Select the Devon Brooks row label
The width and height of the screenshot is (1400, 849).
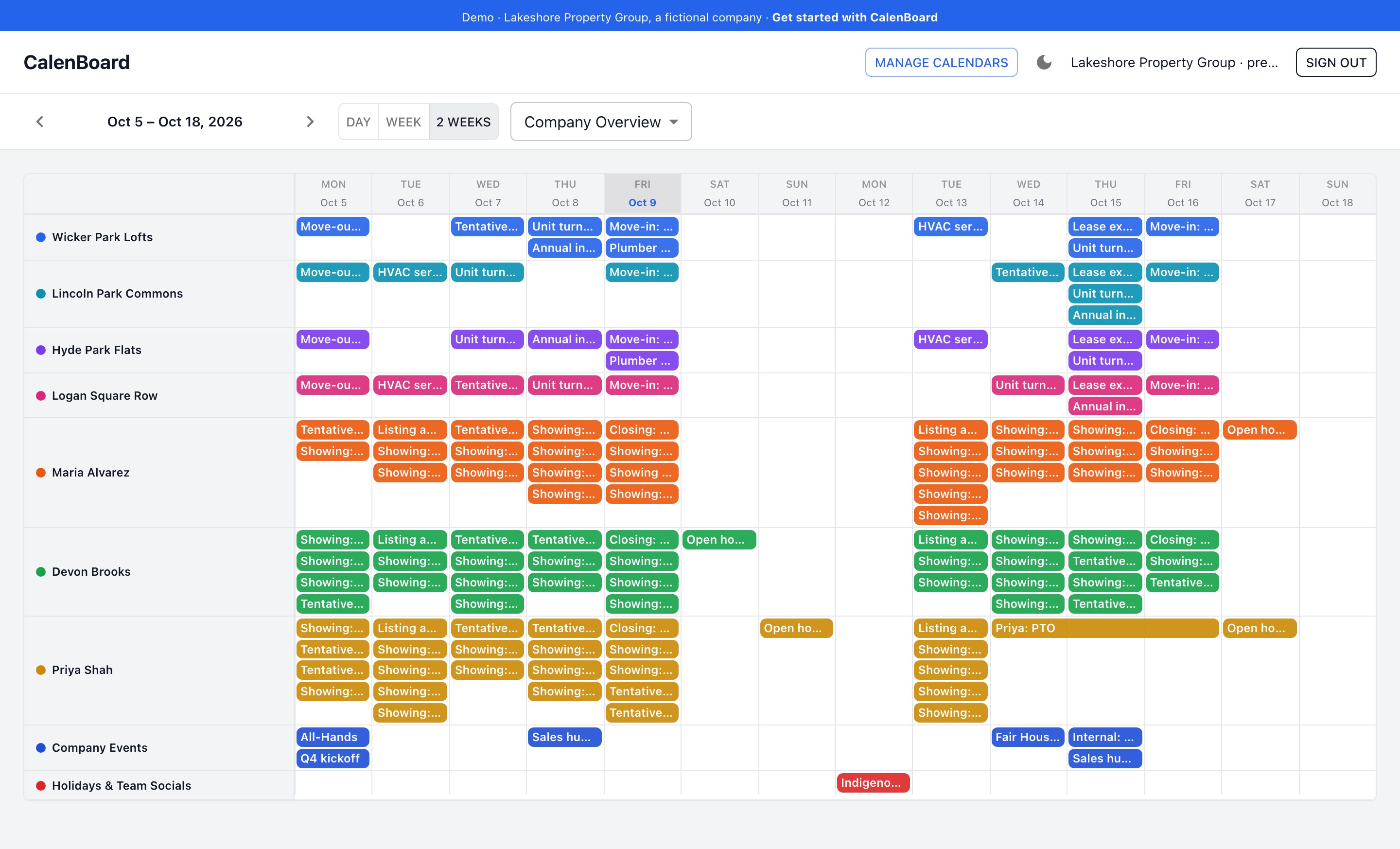pos(91,572)
